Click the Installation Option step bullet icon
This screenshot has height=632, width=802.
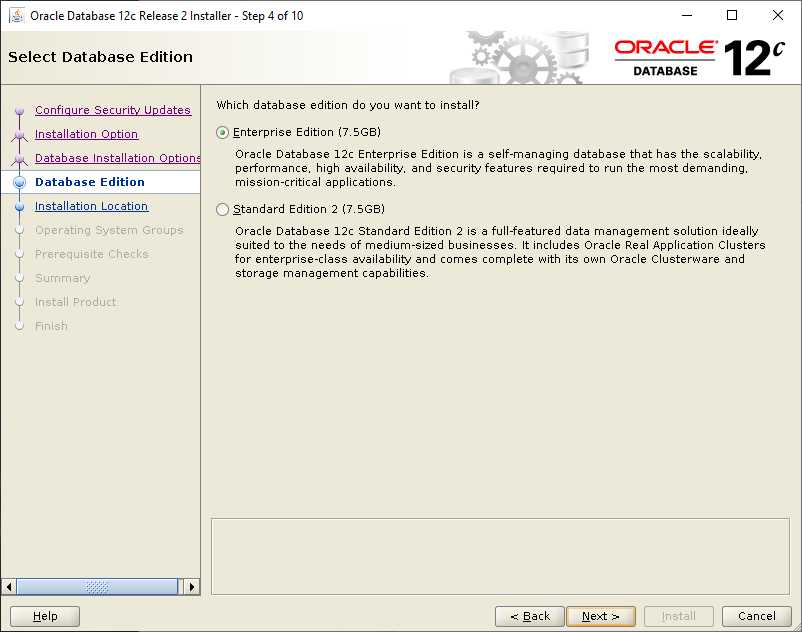coord(20,135)
